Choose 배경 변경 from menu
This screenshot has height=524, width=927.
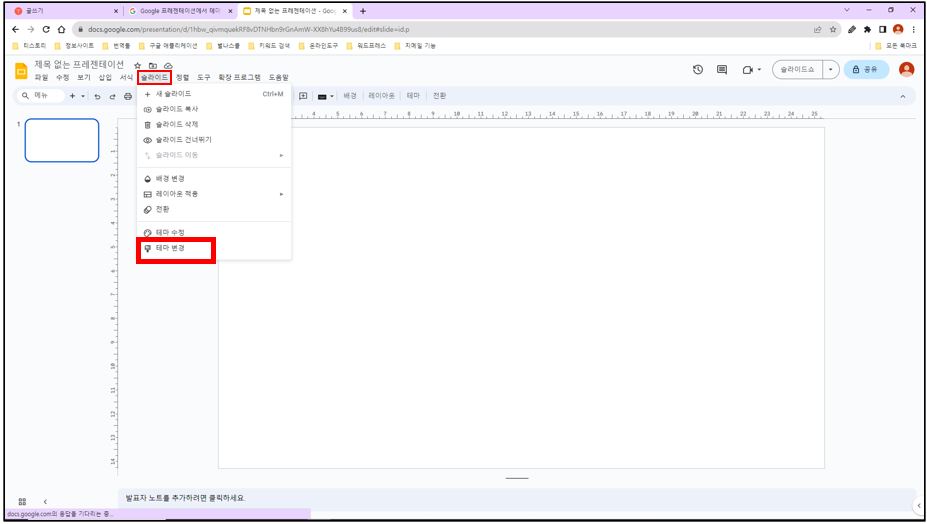click(213, 179)
